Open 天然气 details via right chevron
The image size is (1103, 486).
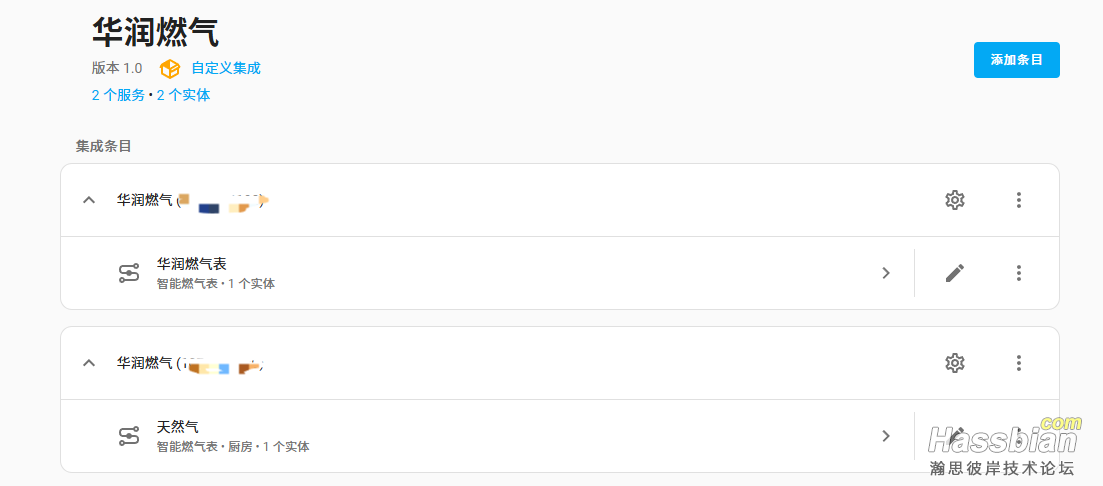point(886,436)
